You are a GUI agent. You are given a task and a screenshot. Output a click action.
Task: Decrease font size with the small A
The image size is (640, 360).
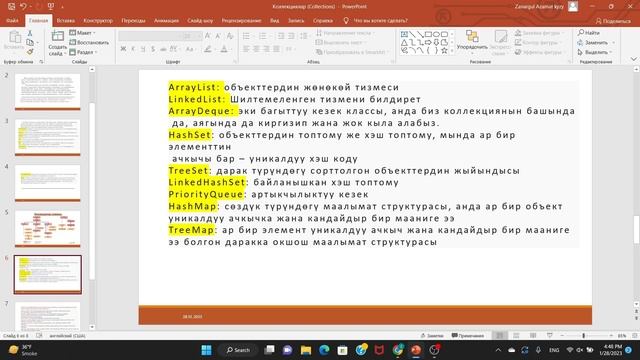[x=218, y=36]
